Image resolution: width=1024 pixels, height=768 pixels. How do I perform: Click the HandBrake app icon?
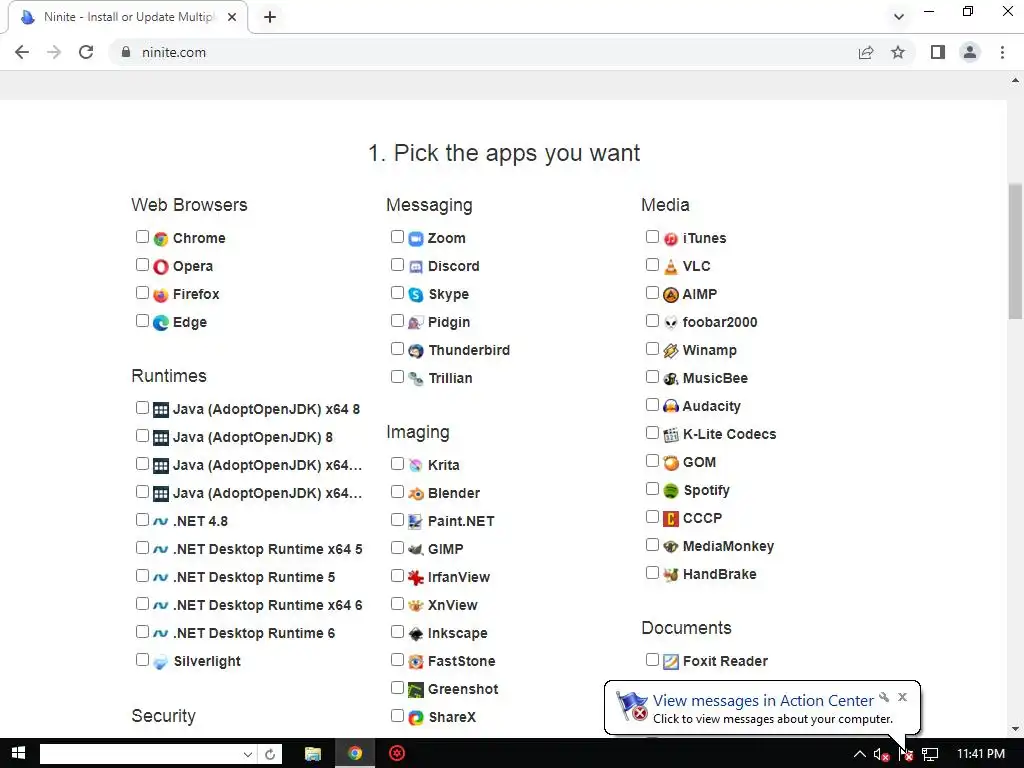coord(671,575)
